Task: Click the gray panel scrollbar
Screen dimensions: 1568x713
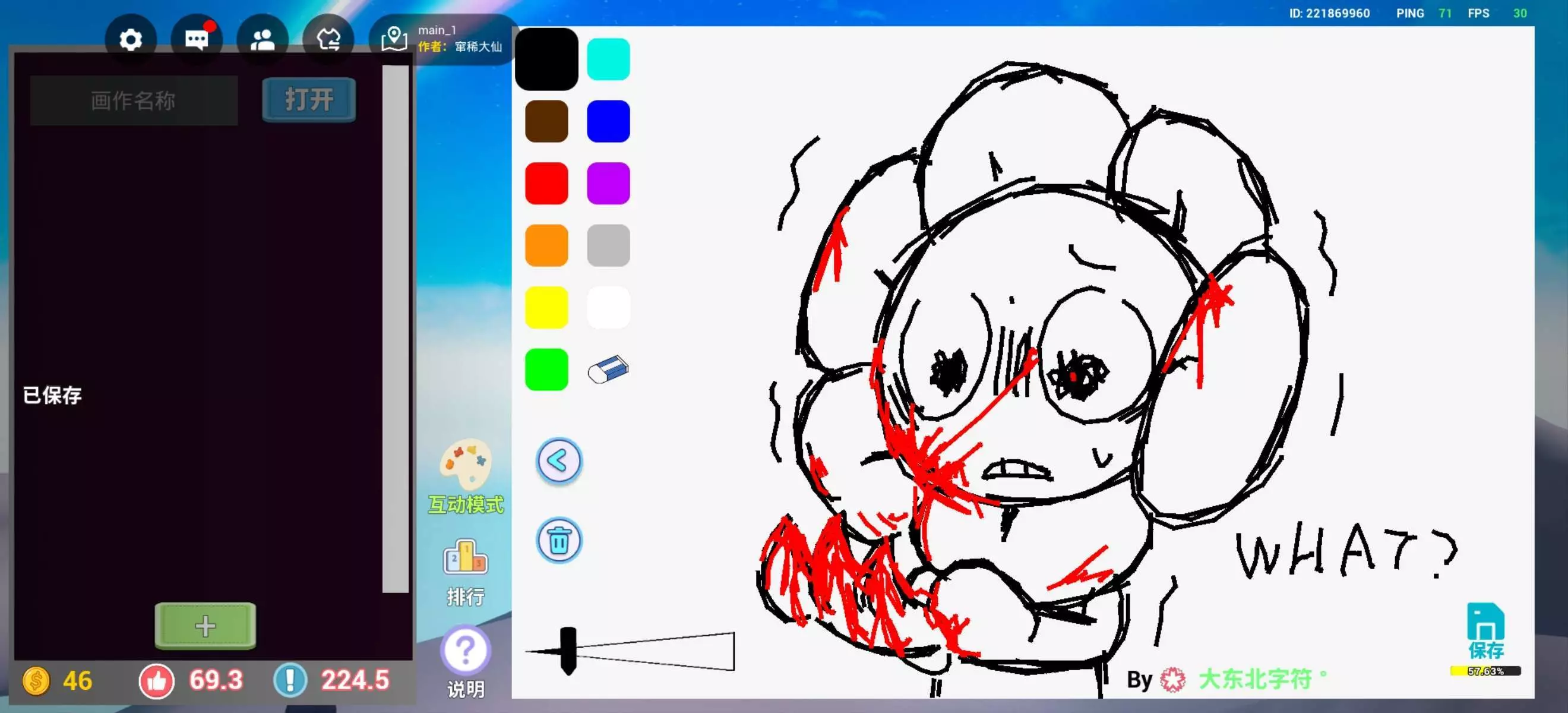Action: 396,329
